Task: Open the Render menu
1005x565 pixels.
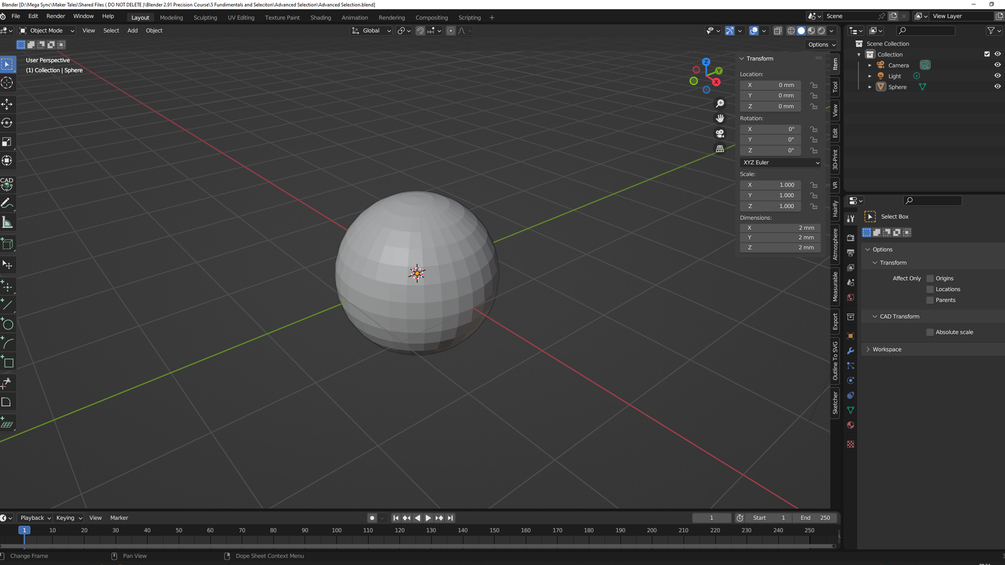Action: coord(55,16)
